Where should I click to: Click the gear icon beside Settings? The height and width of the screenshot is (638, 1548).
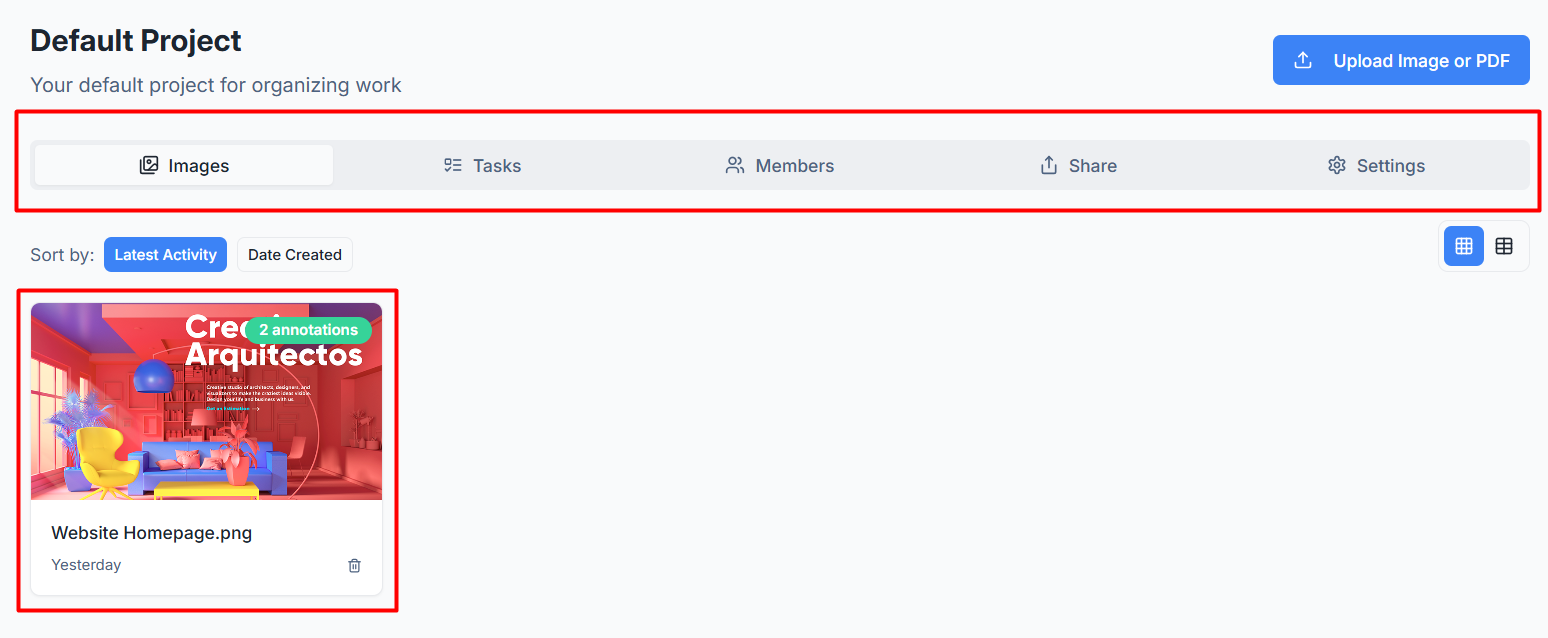tap(1337, 165)
